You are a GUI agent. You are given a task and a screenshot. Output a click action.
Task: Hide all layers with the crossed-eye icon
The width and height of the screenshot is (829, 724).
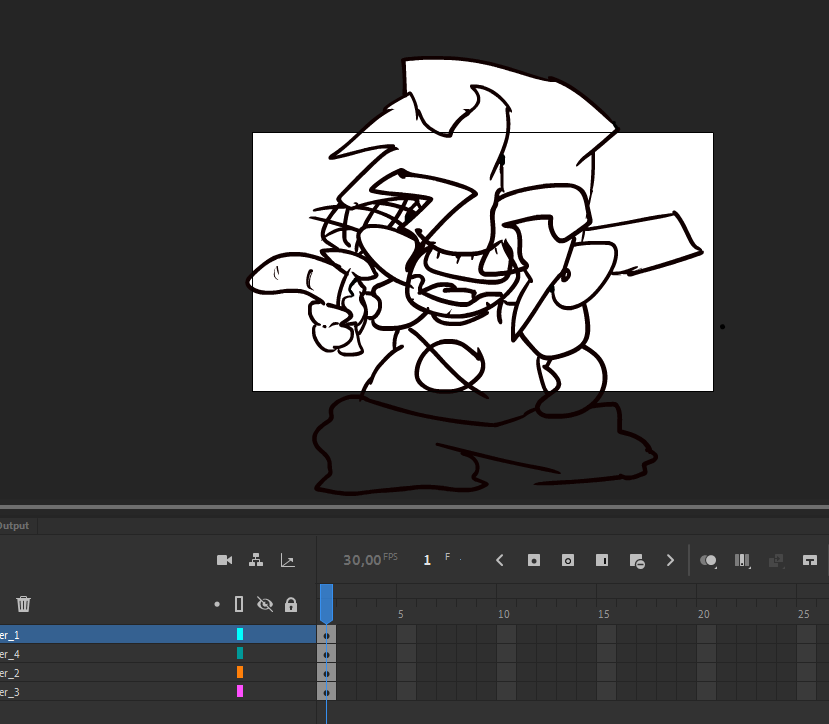tap(265, 604)
